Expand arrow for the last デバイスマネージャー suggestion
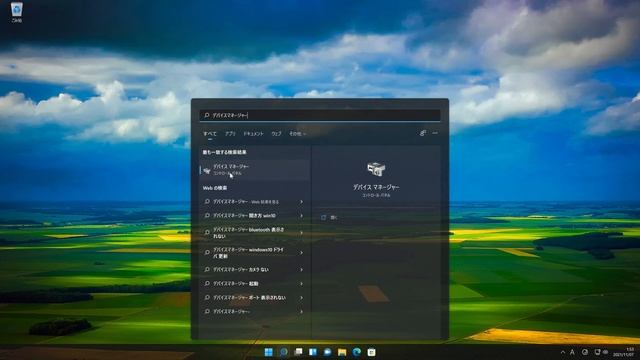The width and height of the screenshot is (640, 360). pyautogui.click(x=301, y=311)
